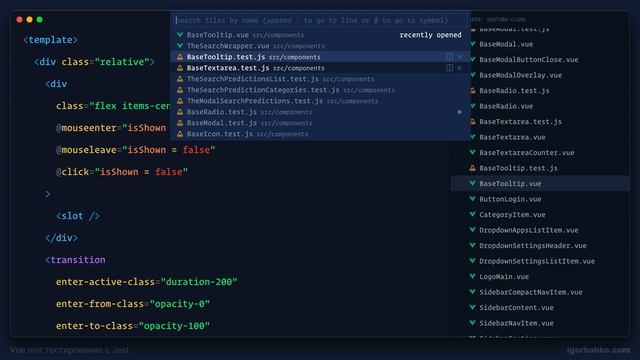Click 'class="relative"' attribute in the code
This screenshot has width=640, height=360.
pyautogui.click(x=106, y=62)
